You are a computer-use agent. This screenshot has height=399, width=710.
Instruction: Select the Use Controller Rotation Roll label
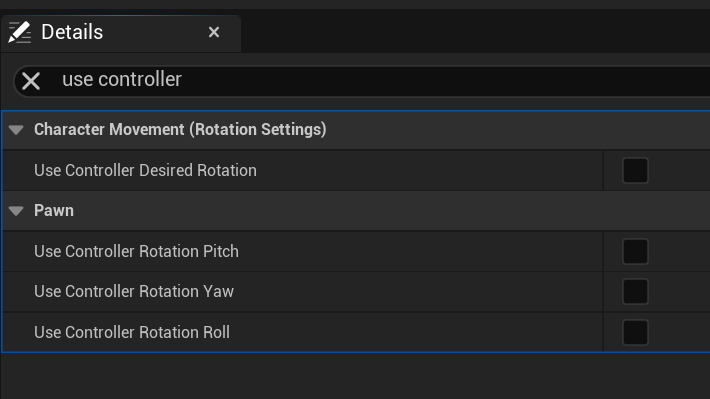[x=132, y=332]
